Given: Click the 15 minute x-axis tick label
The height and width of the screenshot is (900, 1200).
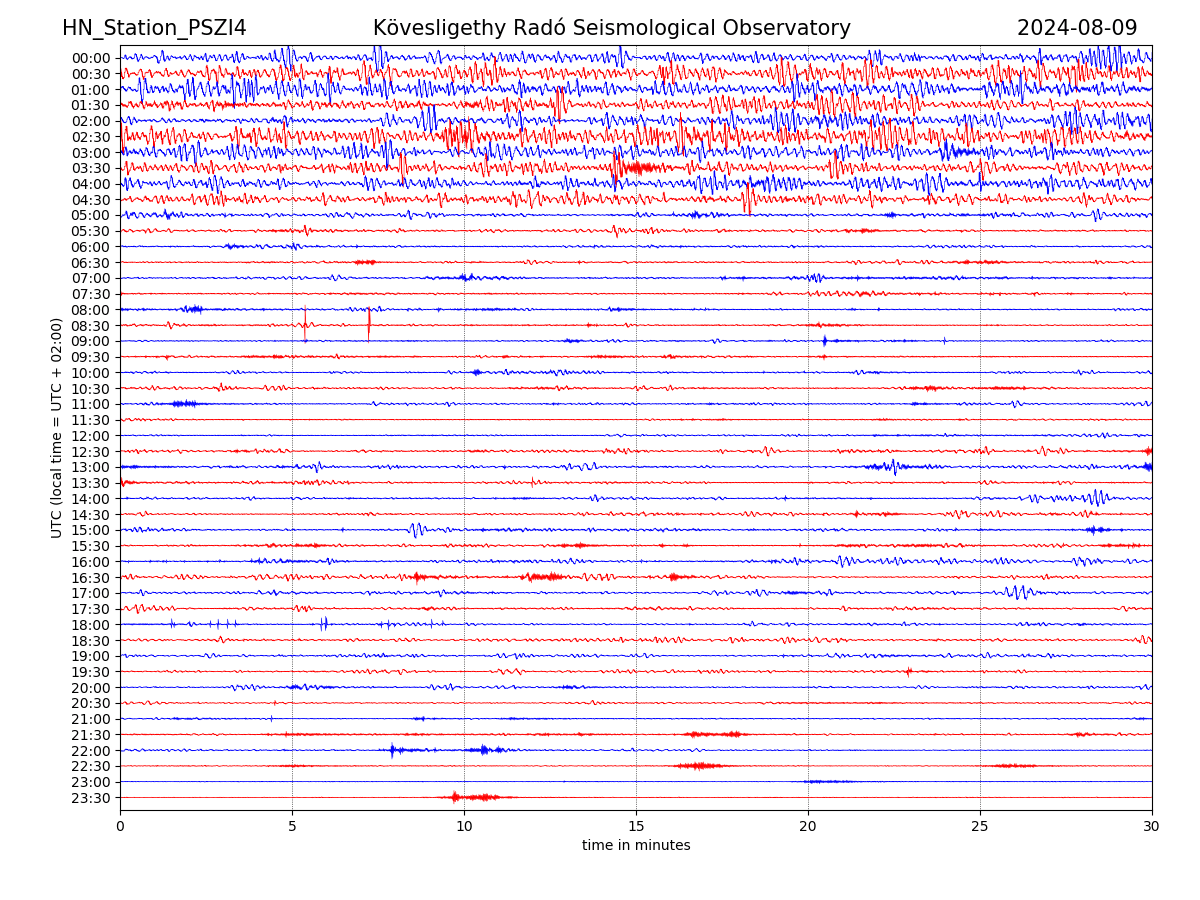Looking at the screenshot, I should [636, 826].
